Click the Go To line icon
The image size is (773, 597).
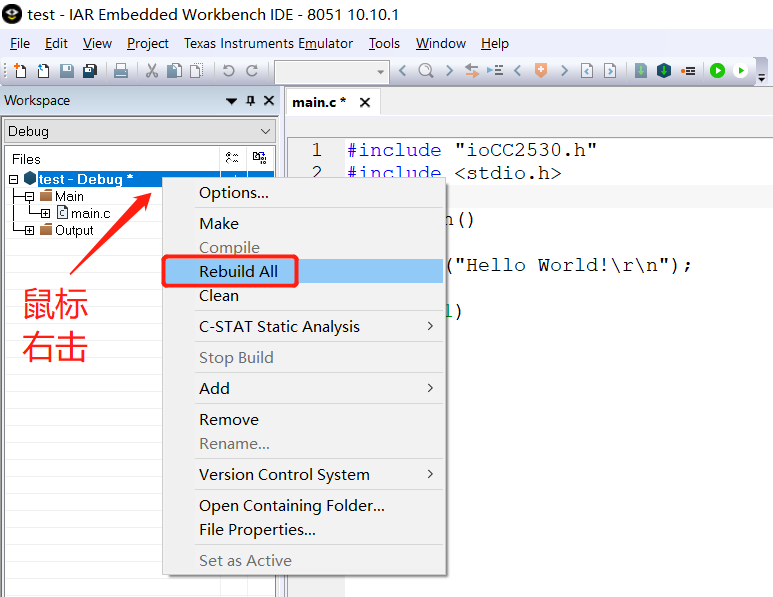point(495,71)
